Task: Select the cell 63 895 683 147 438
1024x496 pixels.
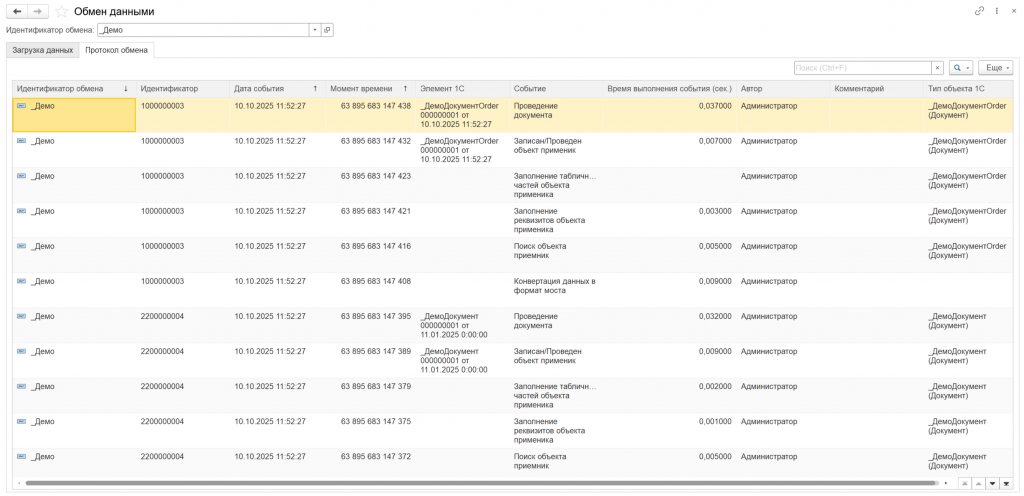Action: (376, 106)
